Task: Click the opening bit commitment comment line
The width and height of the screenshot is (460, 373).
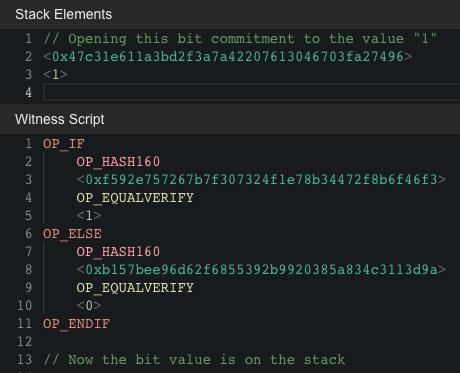Action: coord(240,39)
